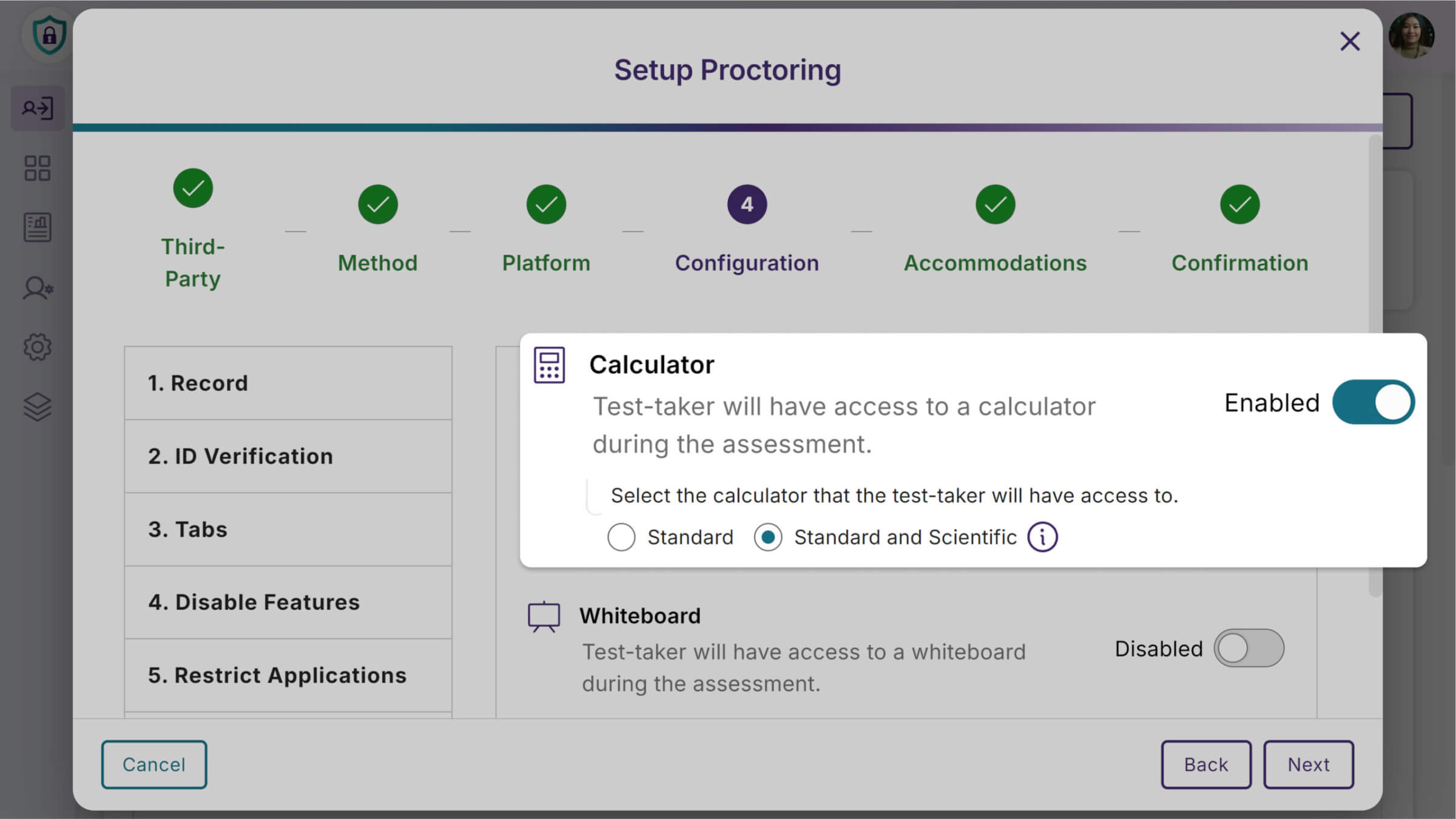Viewport: 1456px width, 819px height.
Task: Open the settings gear in sidebar
Action: click(x=38, y=347)
